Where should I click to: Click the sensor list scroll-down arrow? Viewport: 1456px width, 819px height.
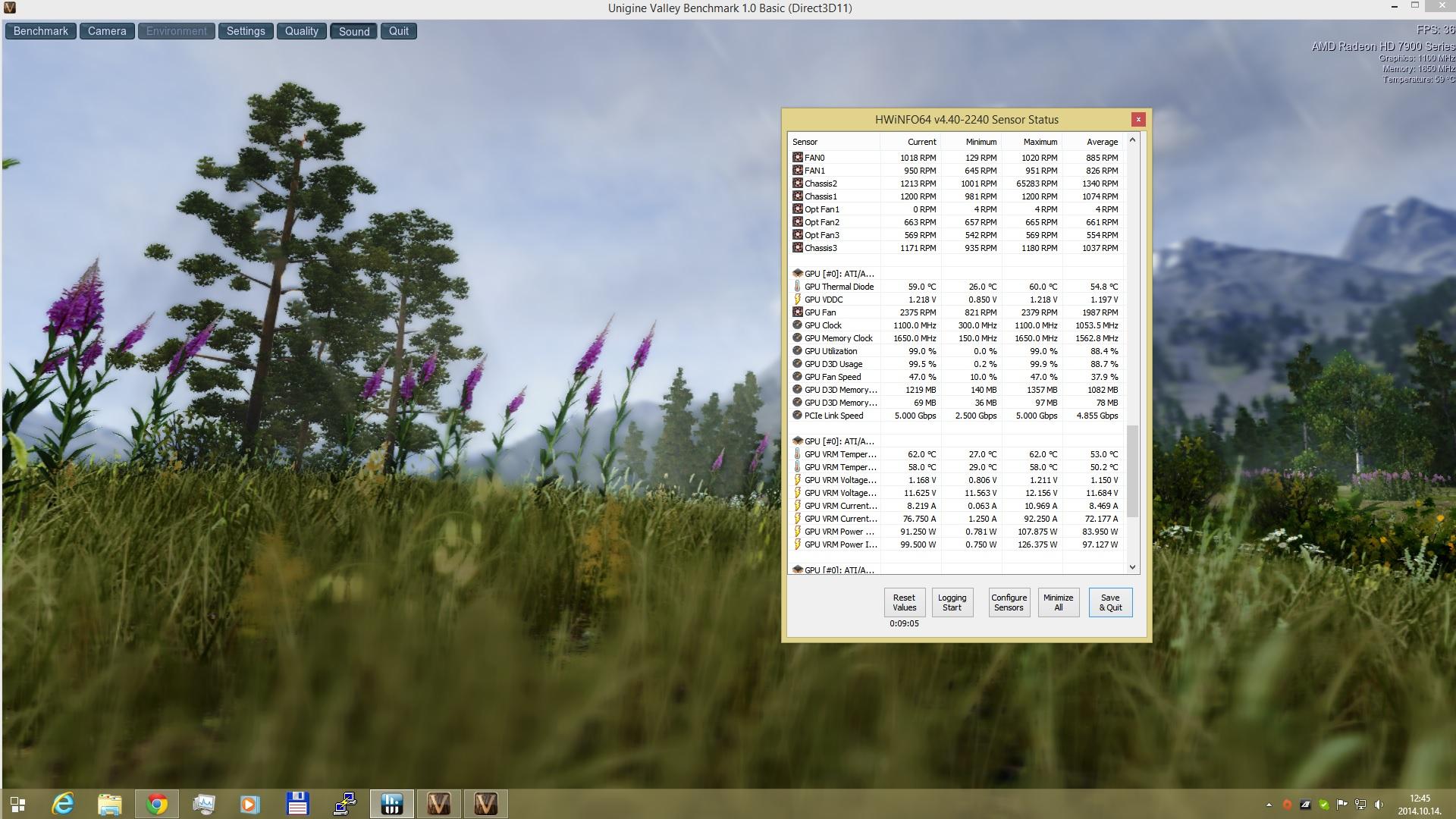click(x=1132, y=566)
